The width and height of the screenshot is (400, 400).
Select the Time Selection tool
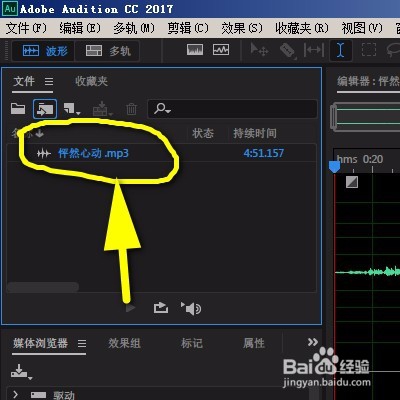click(x=340, y=50)
